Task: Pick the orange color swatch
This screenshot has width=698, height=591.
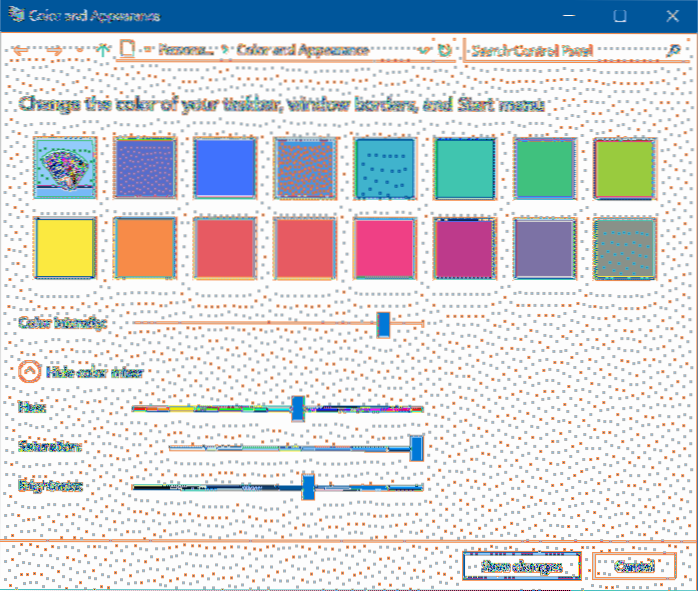Action: [x=144, y=247]
